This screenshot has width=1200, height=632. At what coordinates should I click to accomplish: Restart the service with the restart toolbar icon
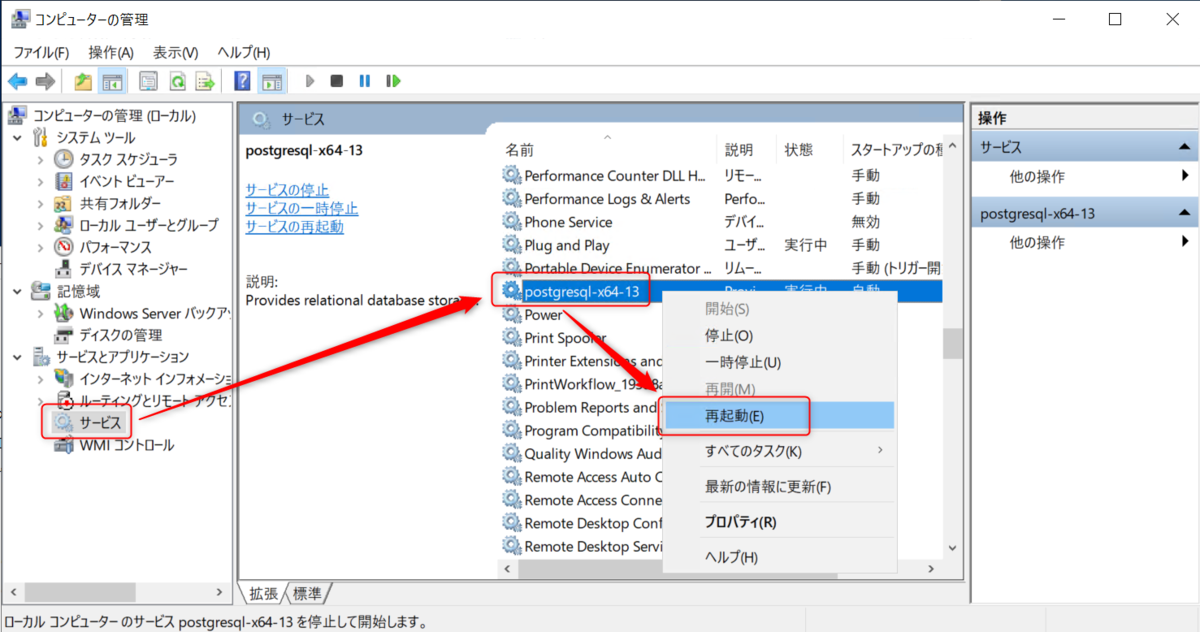(x=393, y=80)
